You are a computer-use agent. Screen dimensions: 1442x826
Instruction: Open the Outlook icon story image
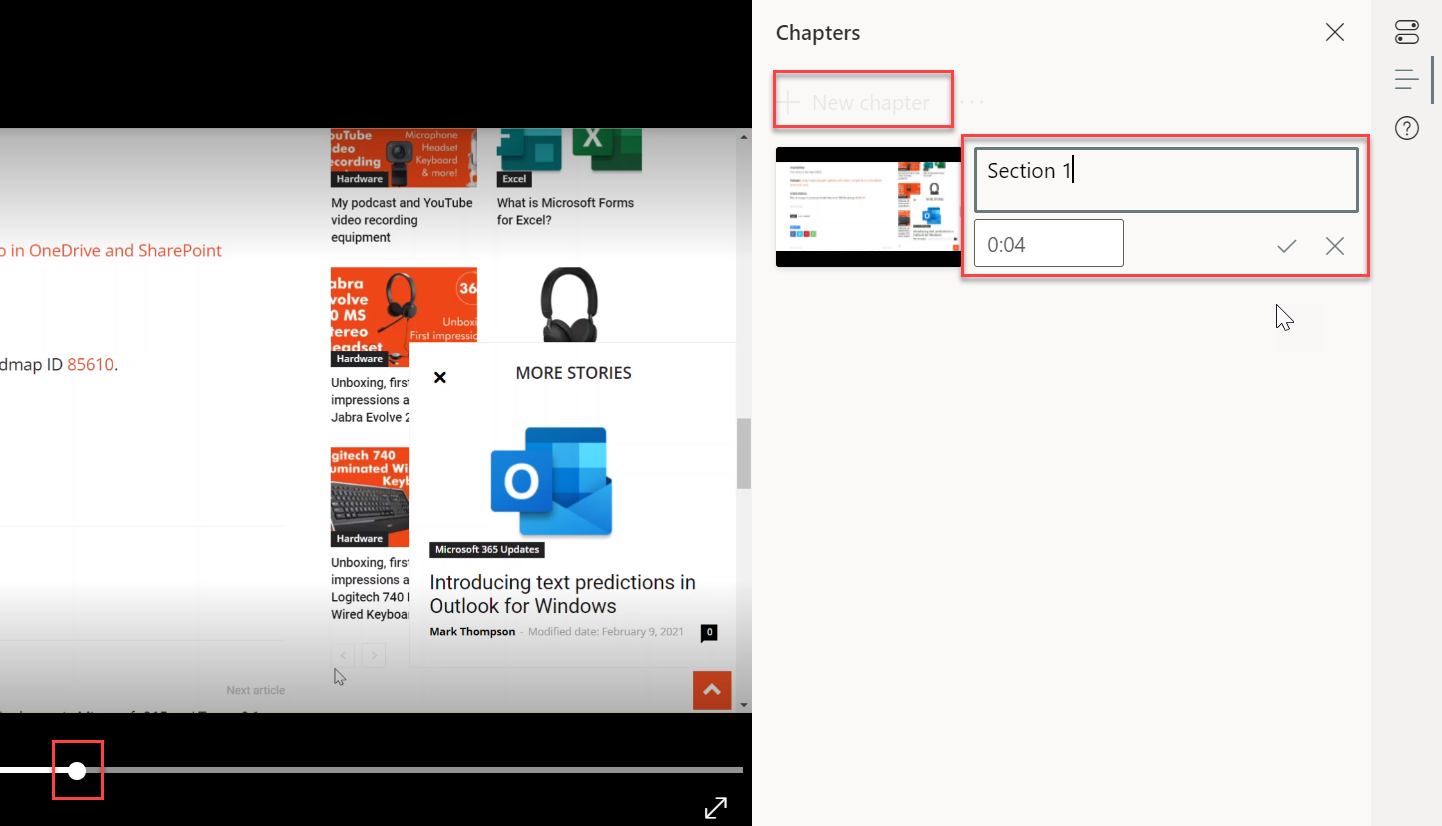point(551,482)
